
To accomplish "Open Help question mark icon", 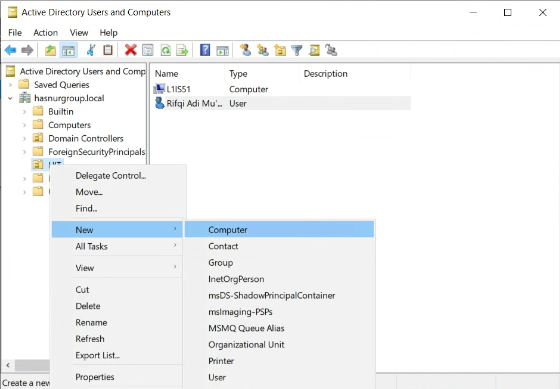I will tap(205, 50).
